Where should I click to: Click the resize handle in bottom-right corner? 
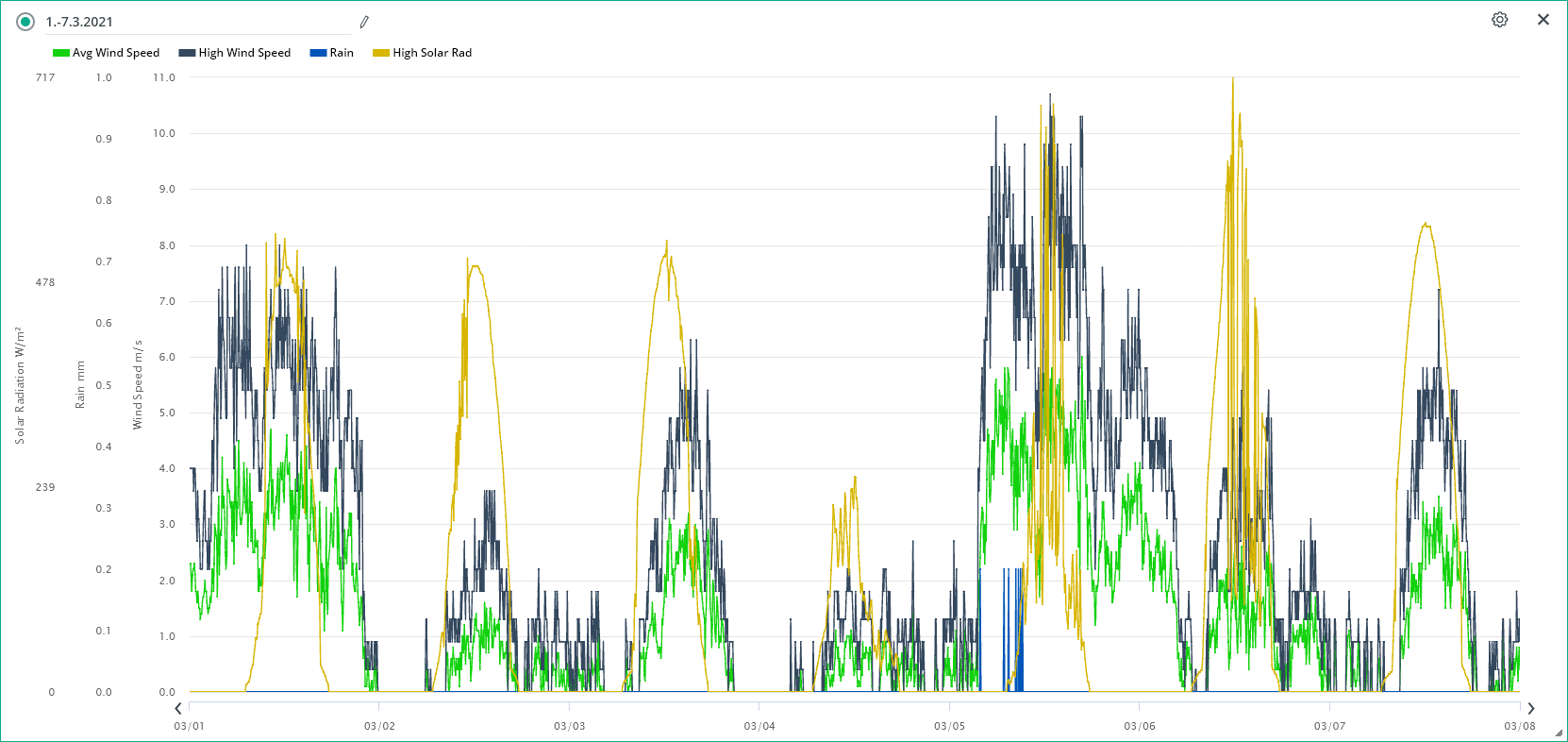[1559, 733]
